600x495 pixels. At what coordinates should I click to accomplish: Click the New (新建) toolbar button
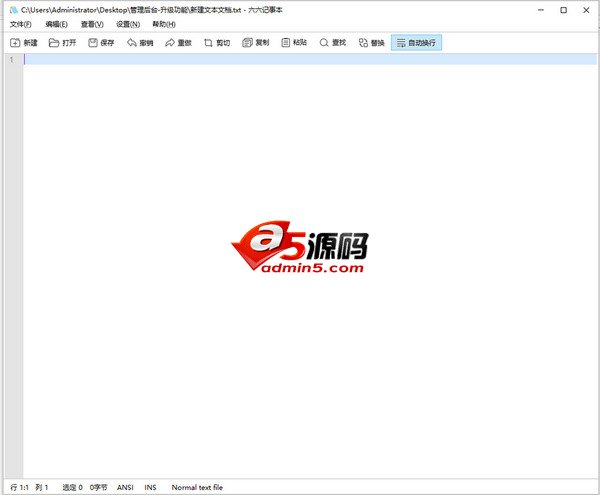24,43
